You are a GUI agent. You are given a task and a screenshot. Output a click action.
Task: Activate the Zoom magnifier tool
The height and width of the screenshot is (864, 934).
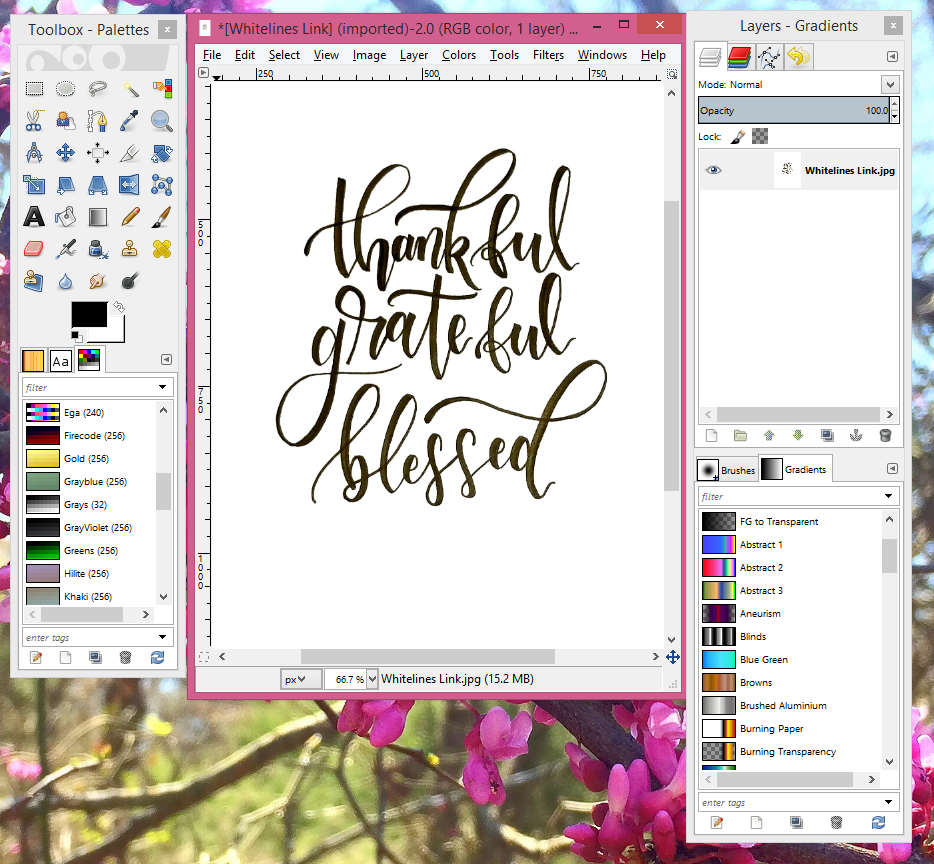pos(162,122)
